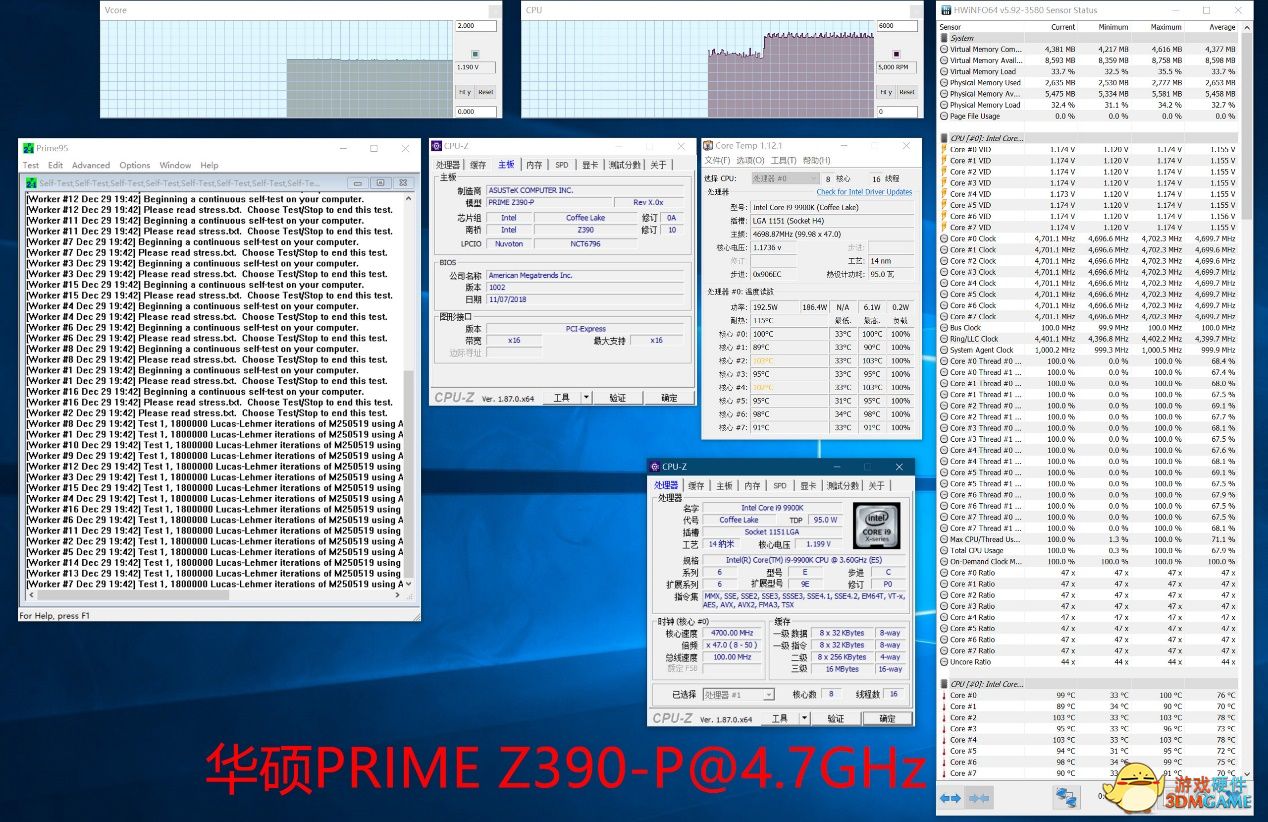Click Check for Intel Driver Updates link
Viewport: 1268px width, 822px height.
tap(864, 192)
